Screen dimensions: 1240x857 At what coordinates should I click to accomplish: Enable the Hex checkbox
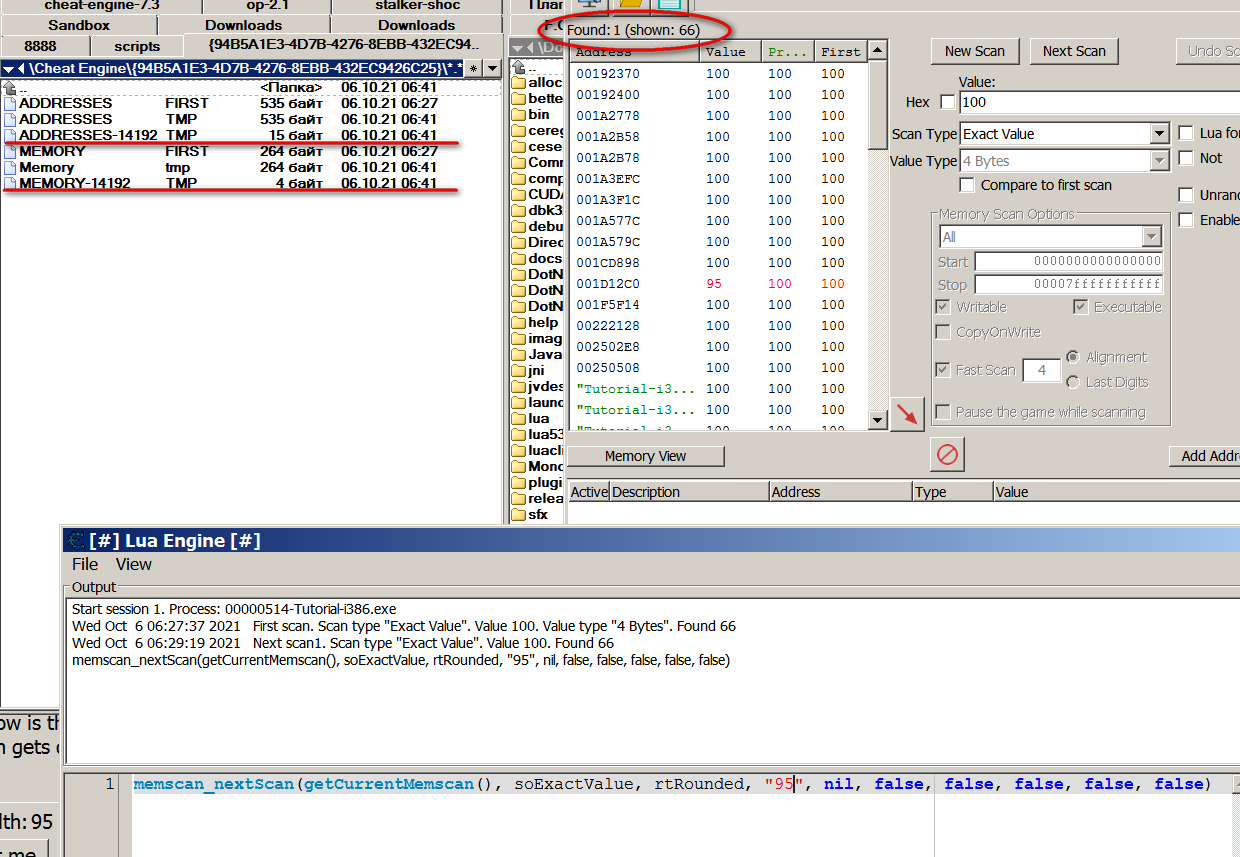click(947, 102)
